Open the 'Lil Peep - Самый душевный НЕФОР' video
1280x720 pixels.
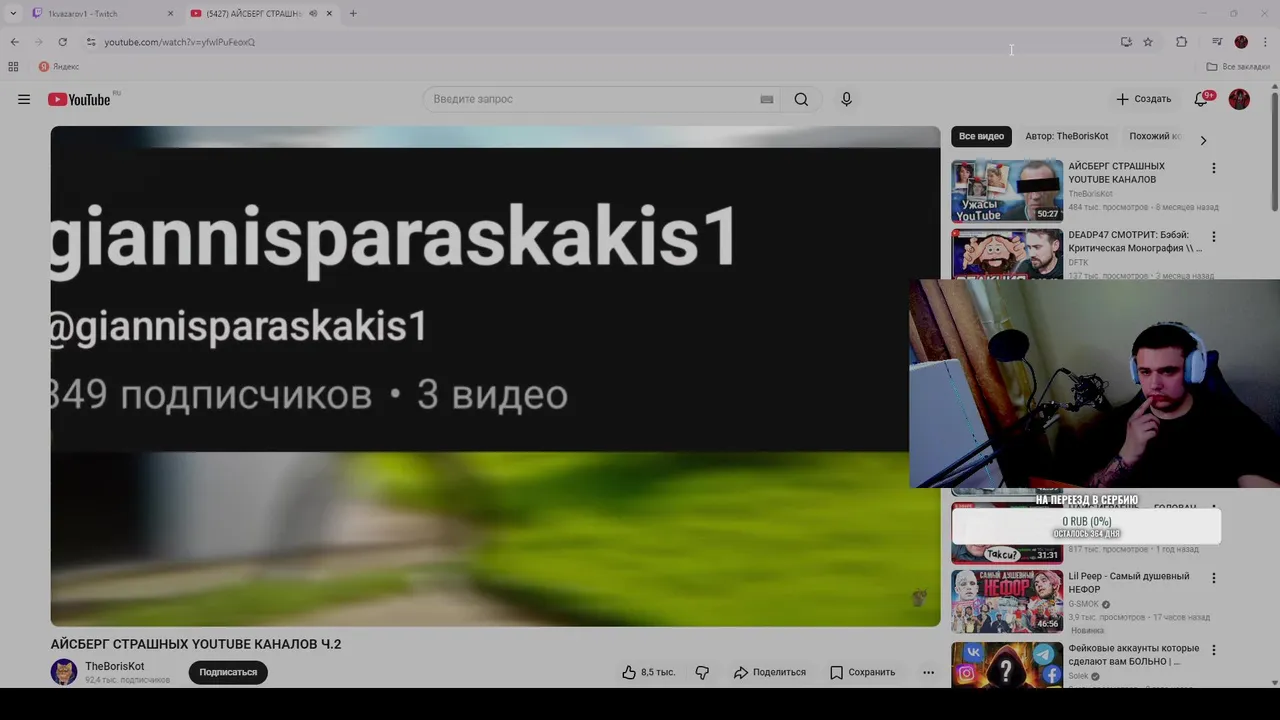tap(1129, 583)
